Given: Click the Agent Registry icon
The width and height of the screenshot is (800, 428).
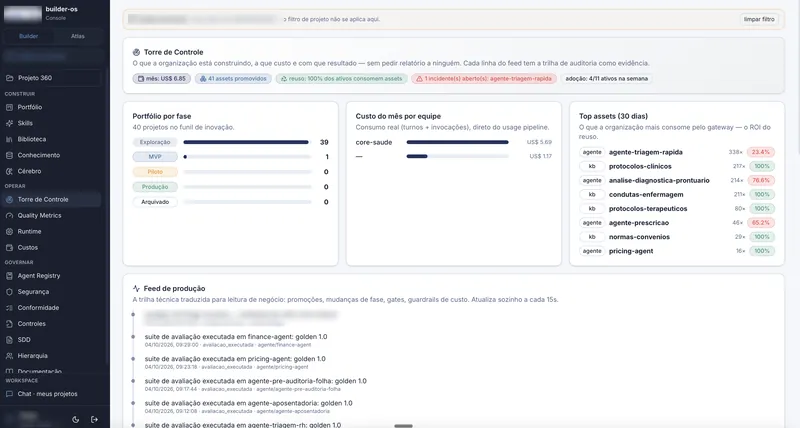Looking at the screenshot, I should point(9,275).
